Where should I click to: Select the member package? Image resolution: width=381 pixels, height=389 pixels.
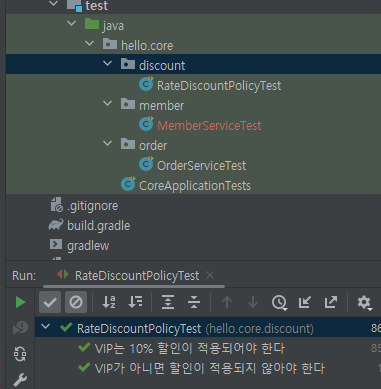click(x=161, y=106)
